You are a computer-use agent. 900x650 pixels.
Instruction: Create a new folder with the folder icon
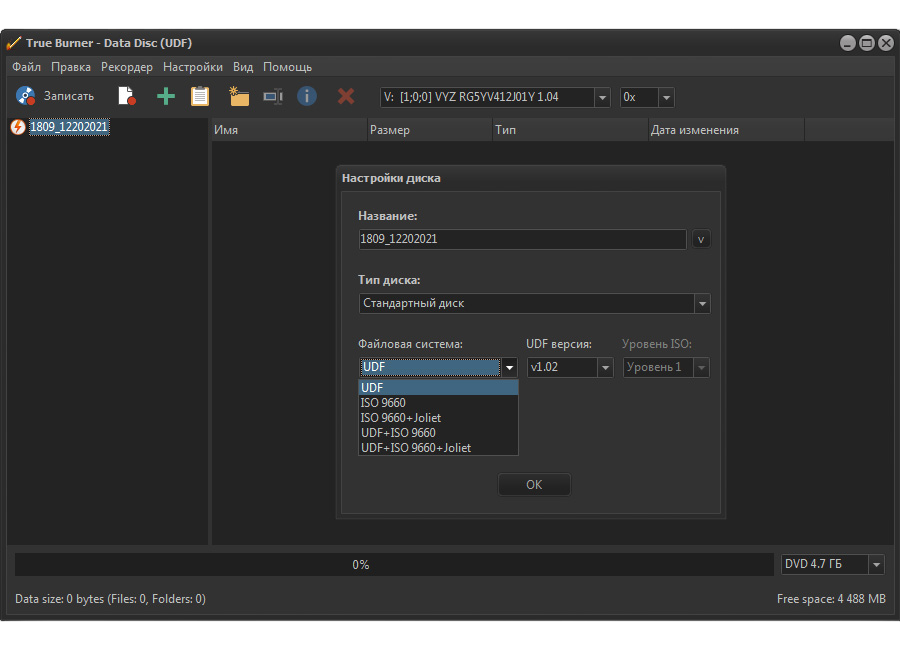pos(238,96)
